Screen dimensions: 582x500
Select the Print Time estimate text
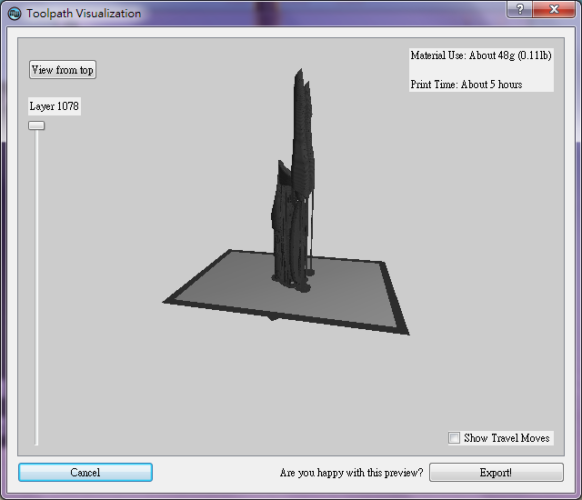click(466, 85)
